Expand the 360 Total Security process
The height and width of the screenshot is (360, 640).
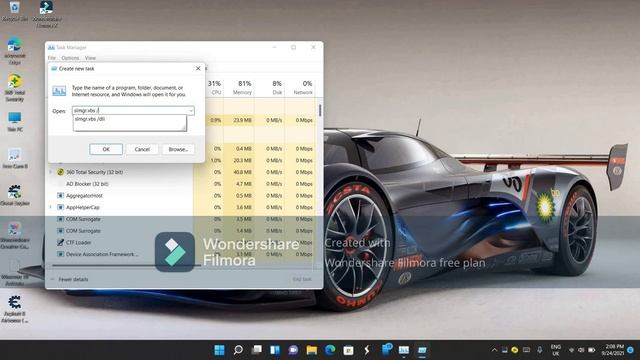pos(51,172)
